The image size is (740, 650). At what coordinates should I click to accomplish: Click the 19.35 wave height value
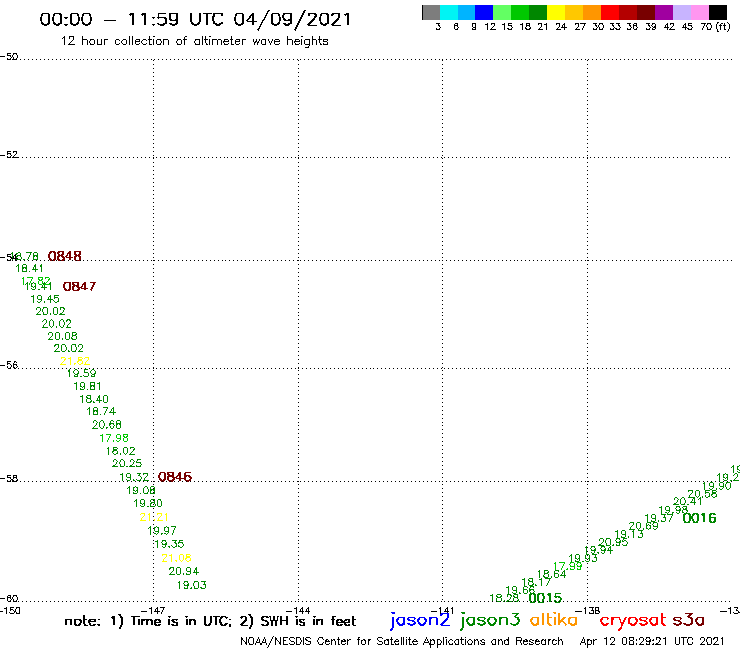[169, 544]
